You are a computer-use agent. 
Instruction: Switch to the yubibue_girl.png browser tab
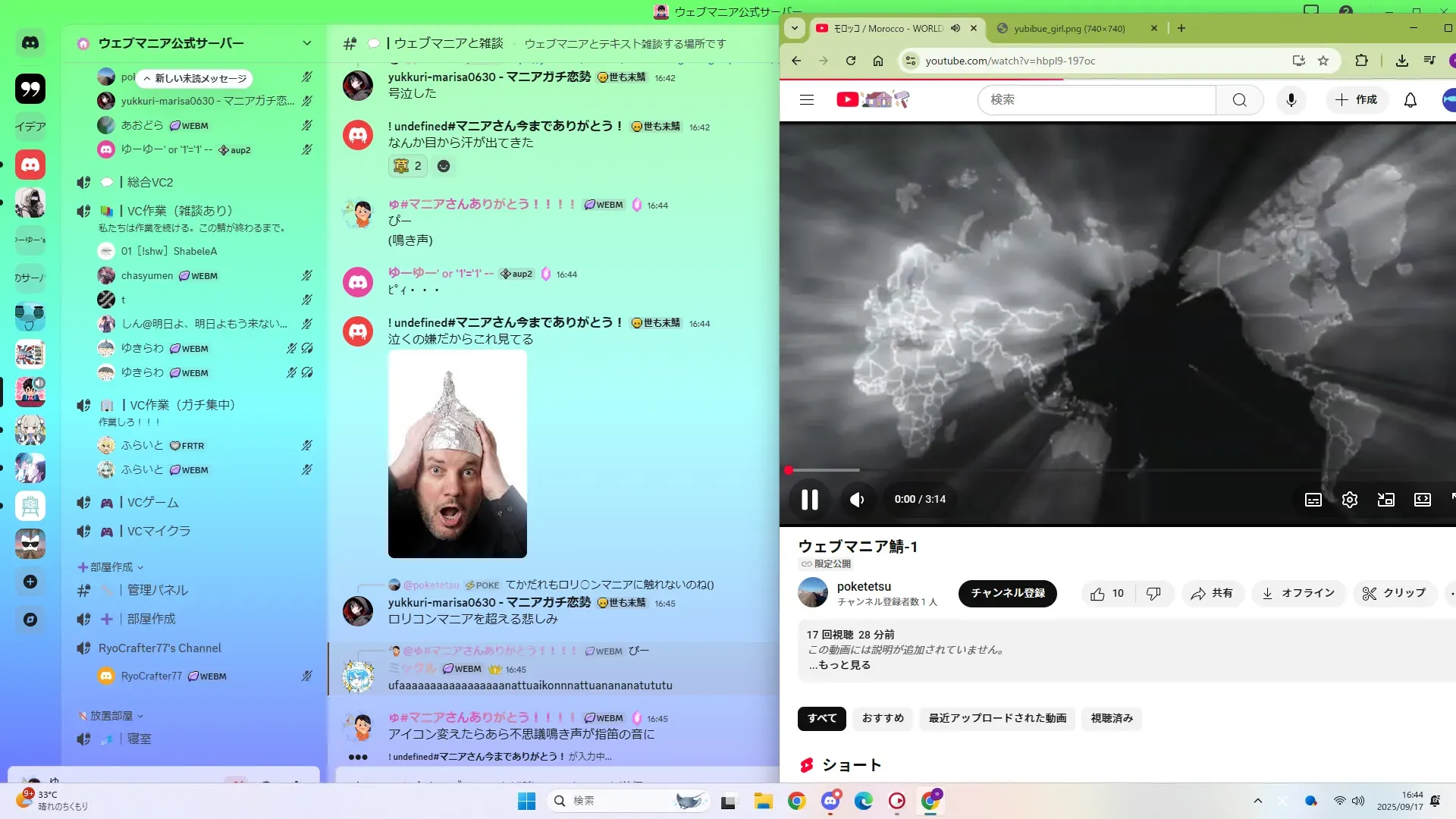click(x=1069, y=29)
